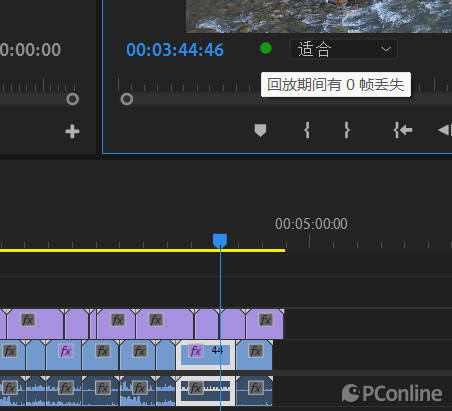
Task: Click the Step Back playback icon
Action: click(445, 130)
